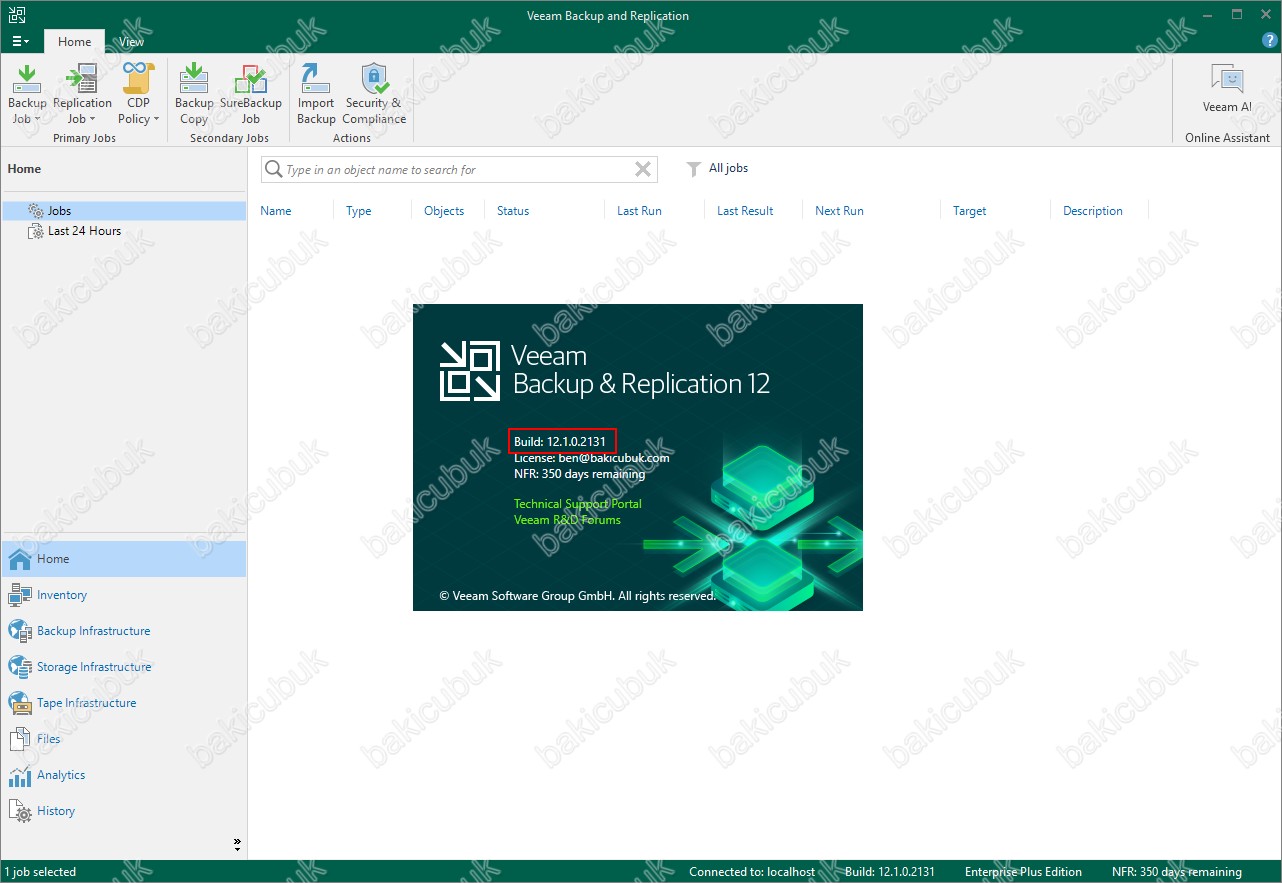Create a Backup Copy job
The height and width of the screenshot is (883, 1282).
coord(194,94)
